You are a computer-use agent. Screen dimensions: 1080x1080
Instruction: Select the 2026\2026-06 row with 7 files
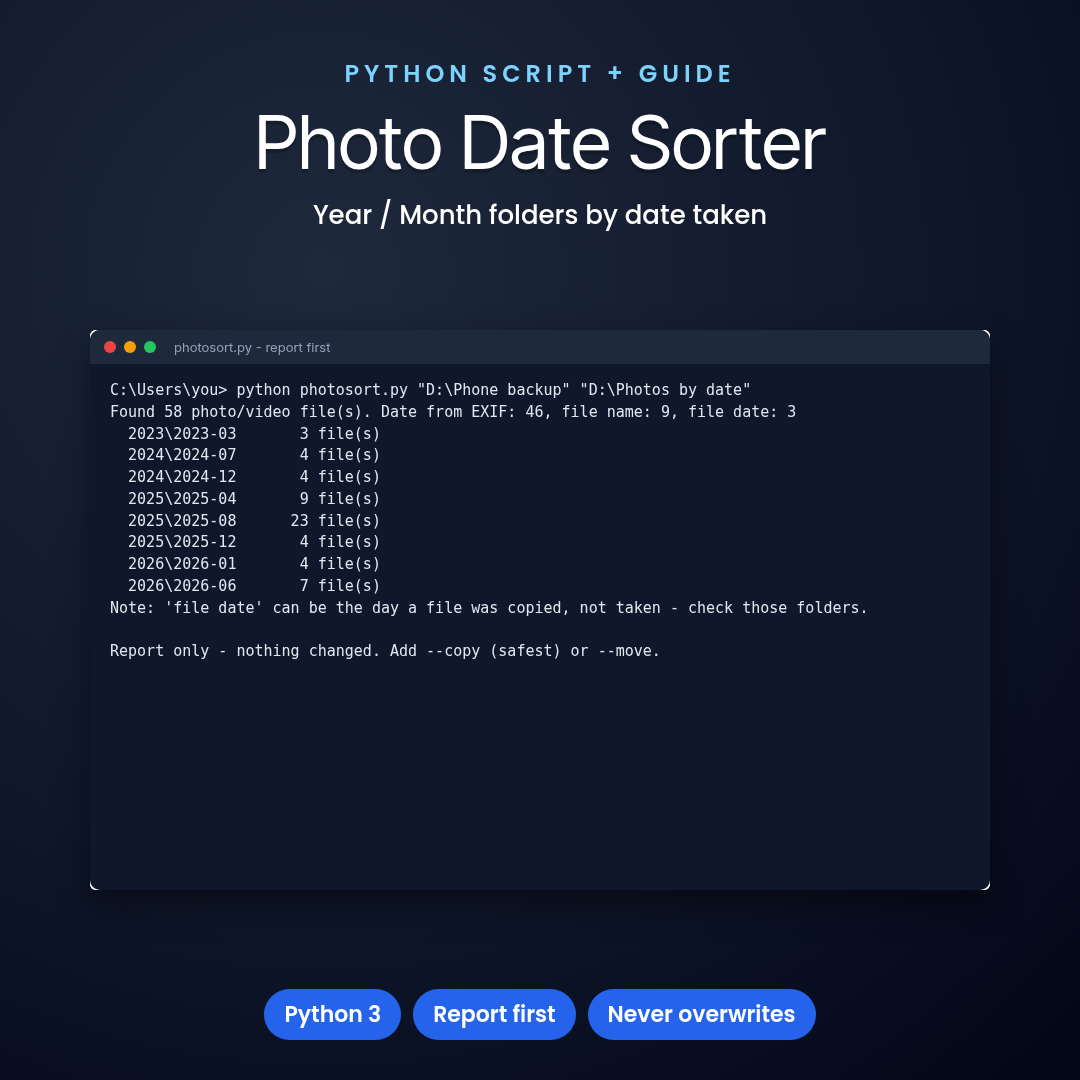click(x=253, y=586)
